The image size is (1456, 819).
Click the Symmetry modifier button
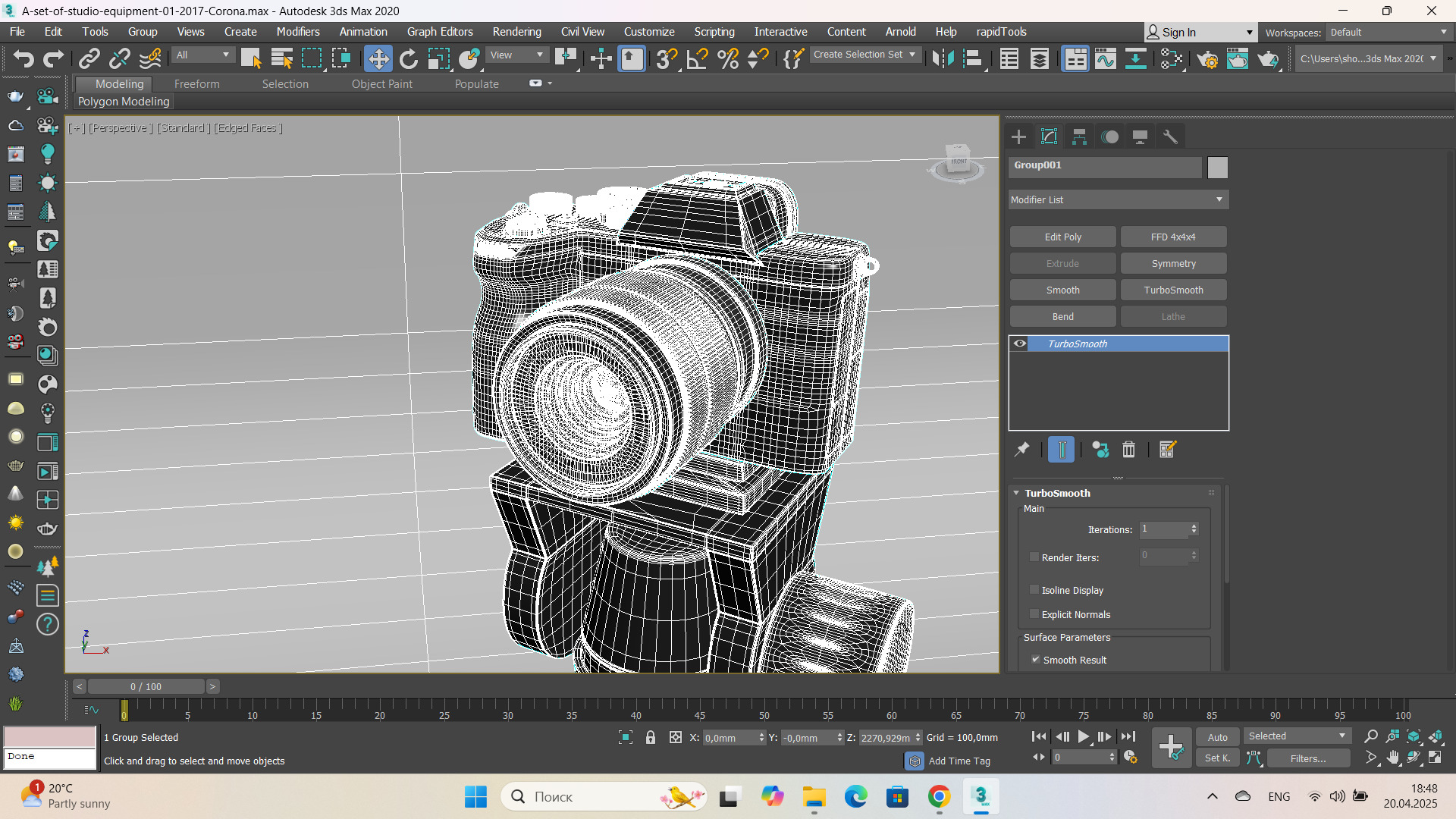tap(1173, 263)
